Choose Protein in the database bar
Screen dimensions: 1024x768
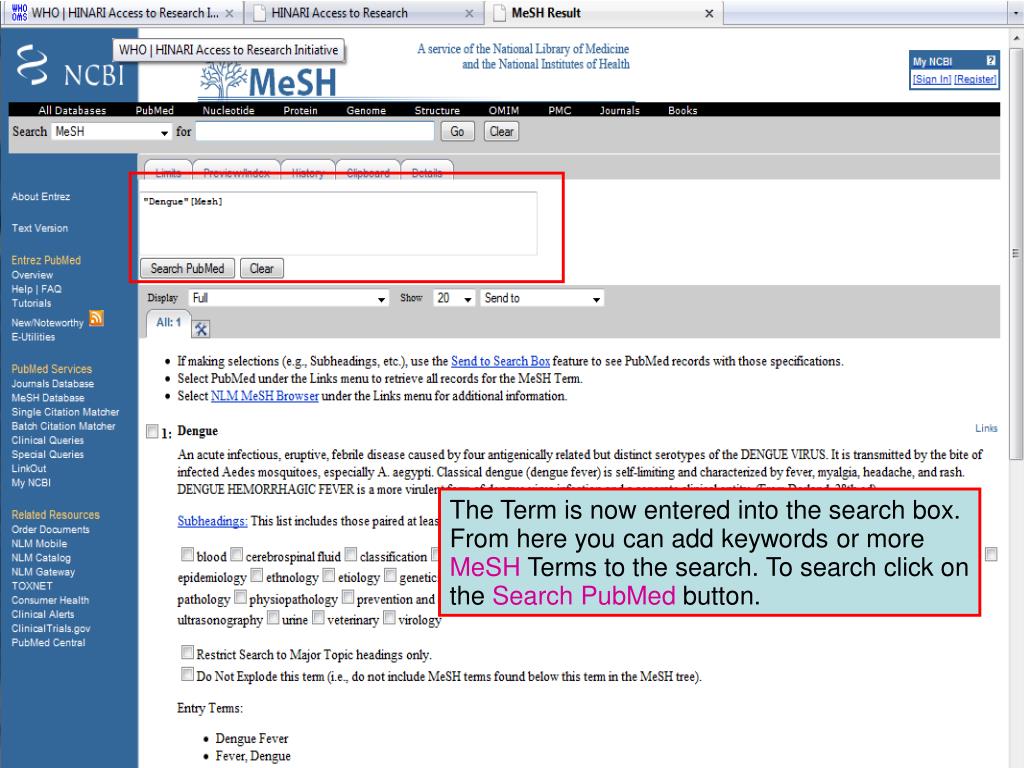coord(300,110)
